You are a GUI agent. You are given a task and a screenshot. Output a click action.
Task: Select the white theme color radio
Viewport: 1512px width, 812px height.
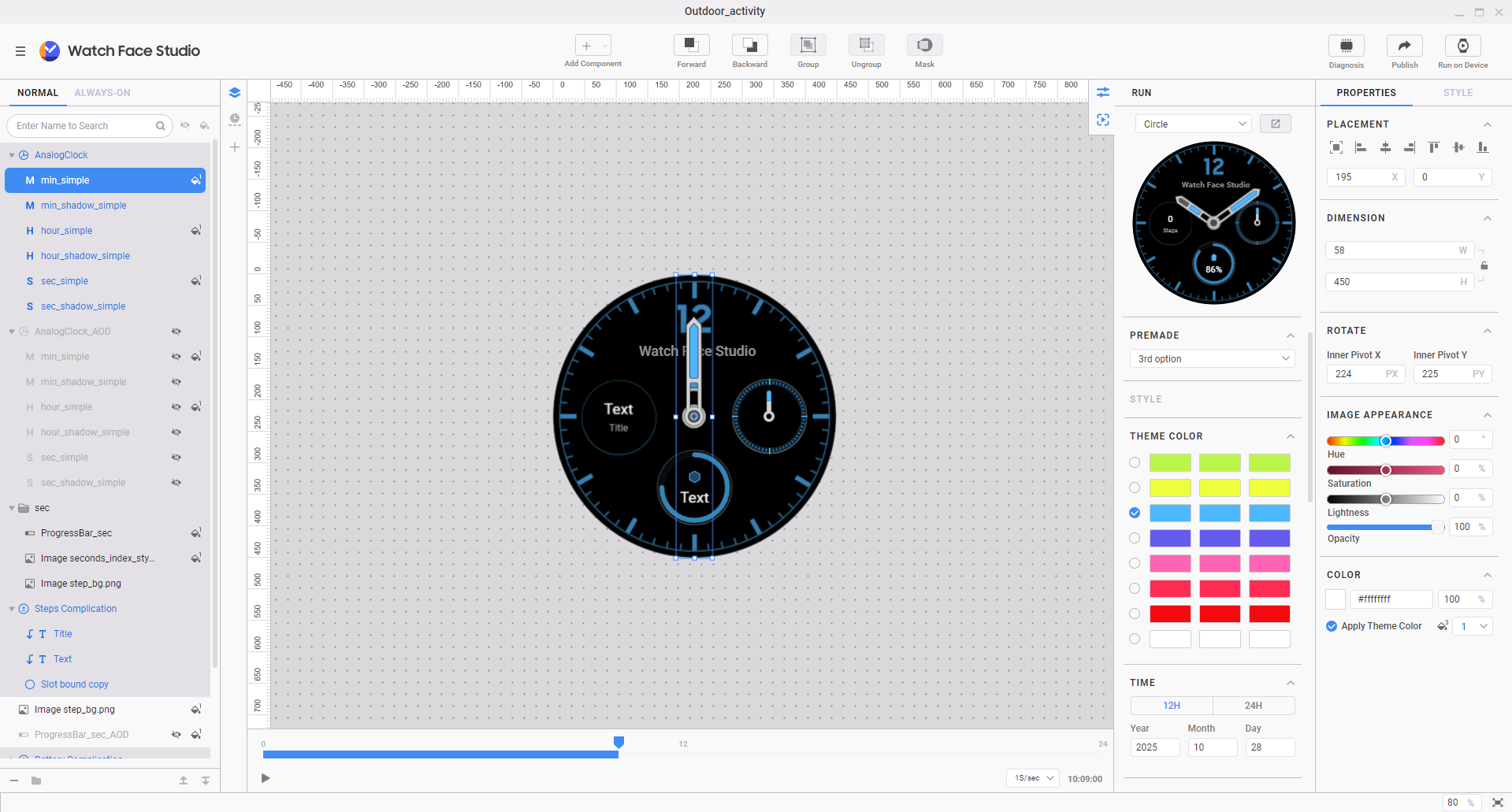pos(1135,639)
